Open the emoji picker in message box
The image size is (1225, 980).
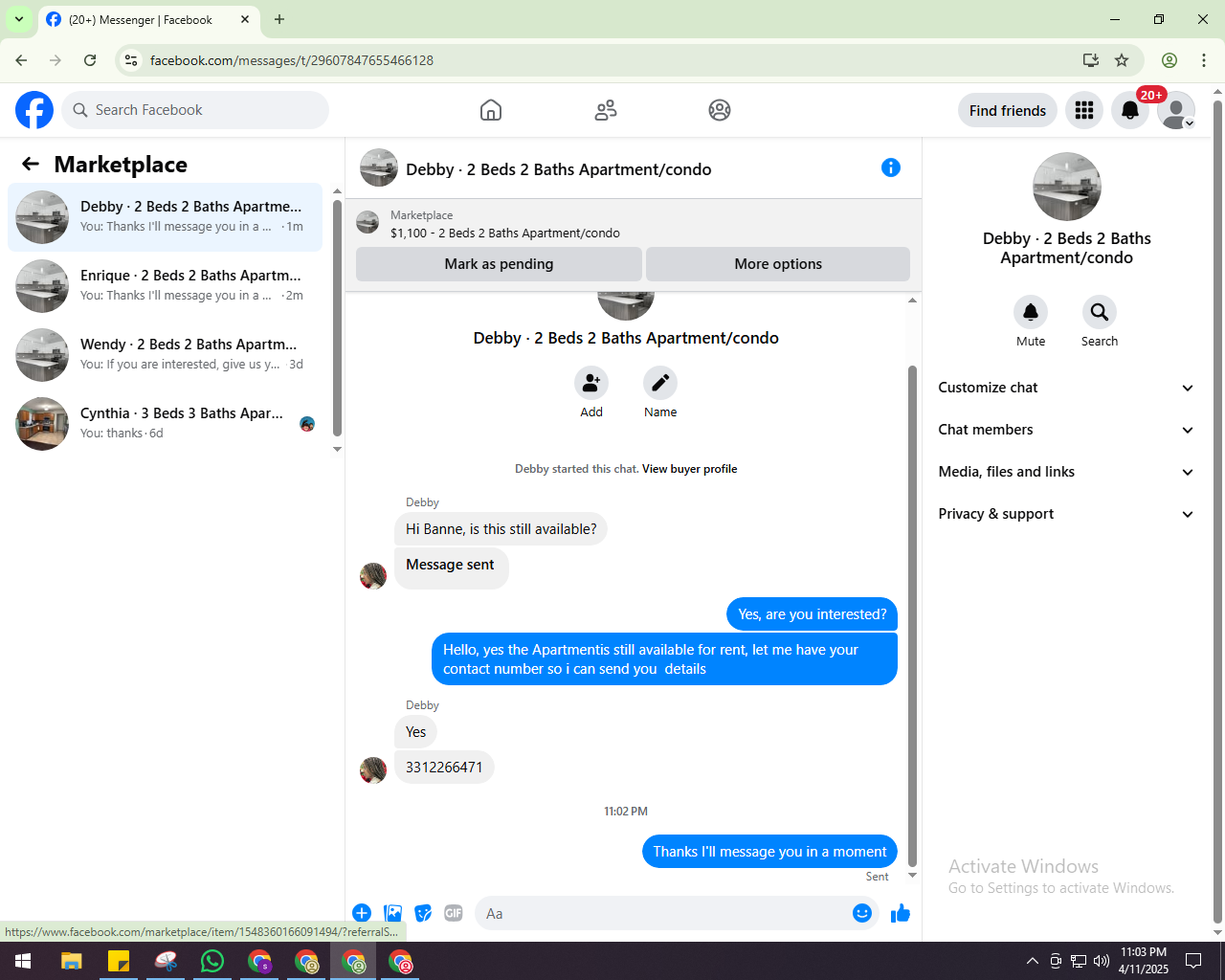862,913
